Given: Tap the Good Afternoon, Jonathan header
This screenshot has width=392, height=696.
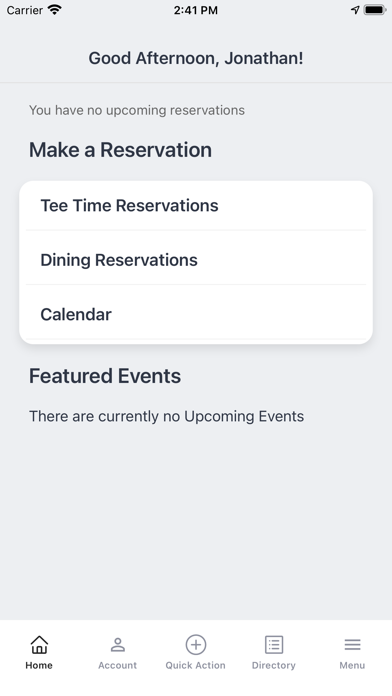Looking at the screenshot, I should pos(196,58).
